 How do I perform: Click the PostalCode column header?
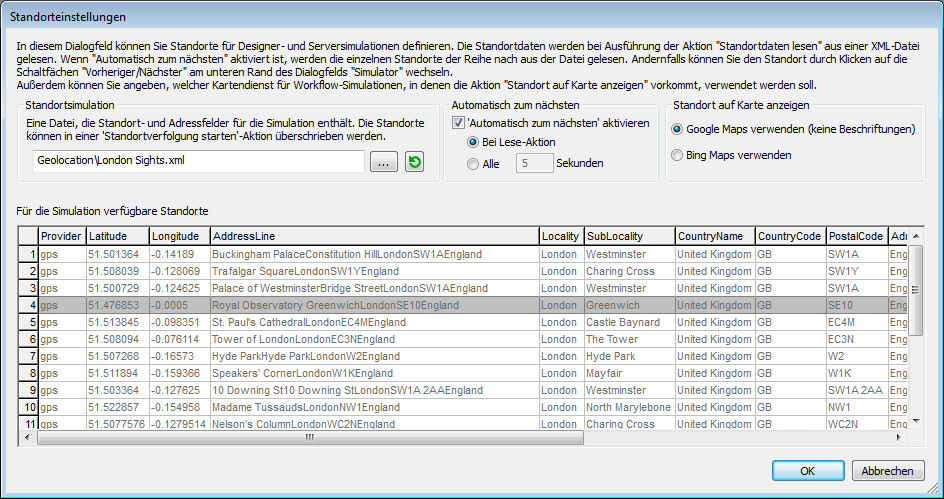pyautogui.click(x=855, y=236)
